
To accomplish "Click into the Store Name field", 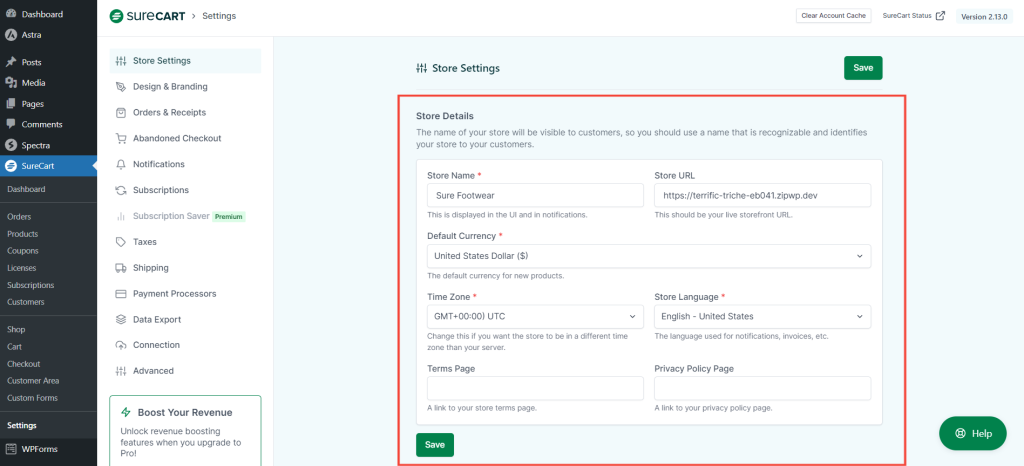I will click(x=534, y=195).
